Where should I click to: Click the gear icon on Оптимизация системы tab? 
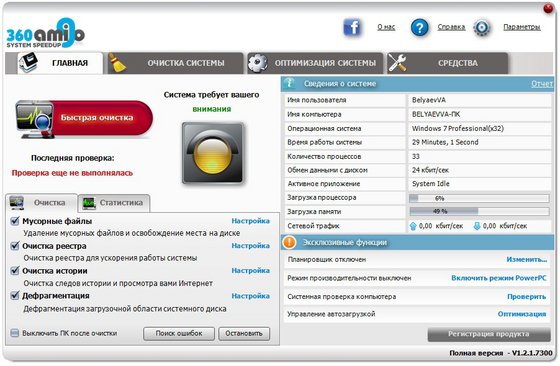(258, 63)
